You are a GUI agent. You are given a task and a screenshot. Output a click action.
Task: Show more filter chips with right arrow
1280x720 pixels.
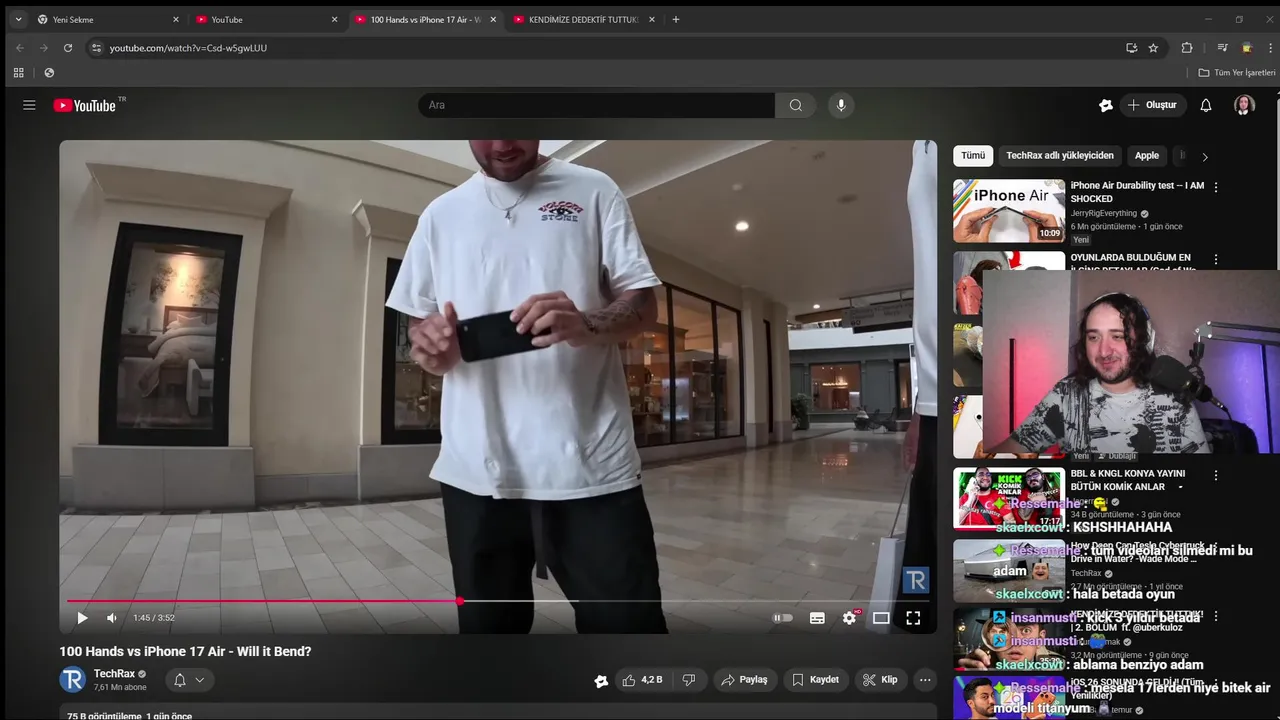1205,157
